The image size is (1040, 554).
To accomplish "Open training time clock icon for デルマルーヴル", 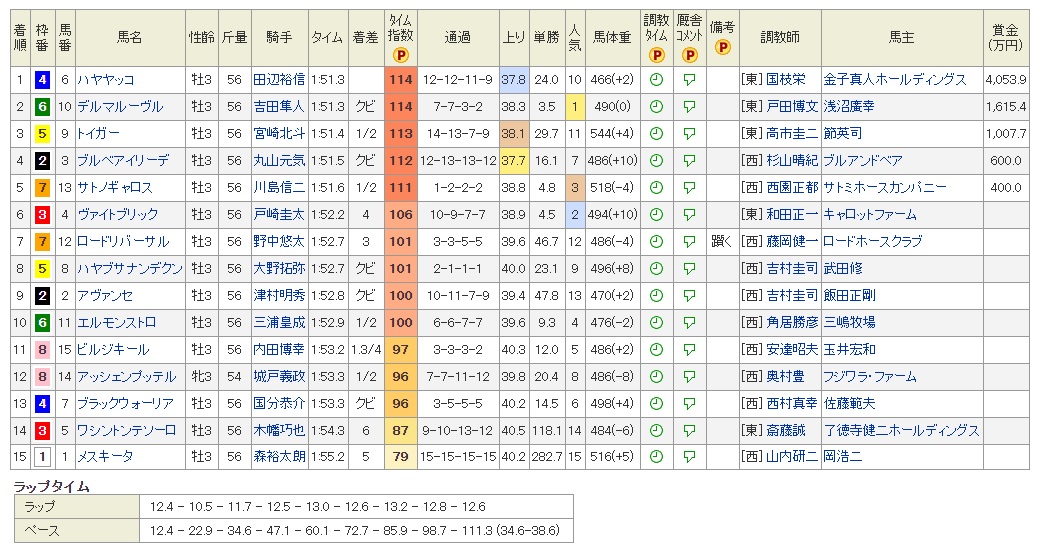I will (656, 106).
